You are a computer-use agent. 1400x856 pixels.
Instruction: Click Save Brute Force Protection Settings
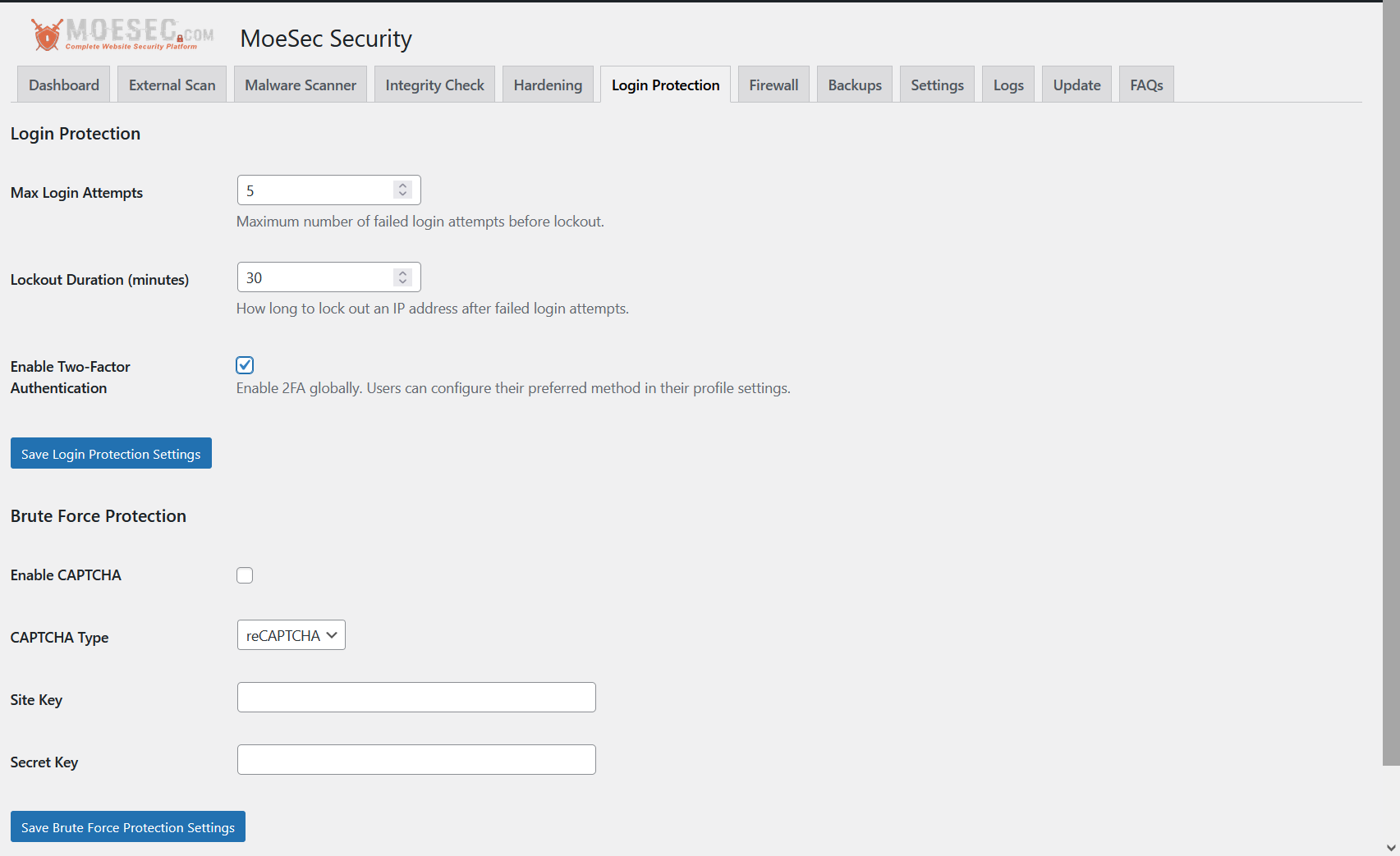[127, 826]
